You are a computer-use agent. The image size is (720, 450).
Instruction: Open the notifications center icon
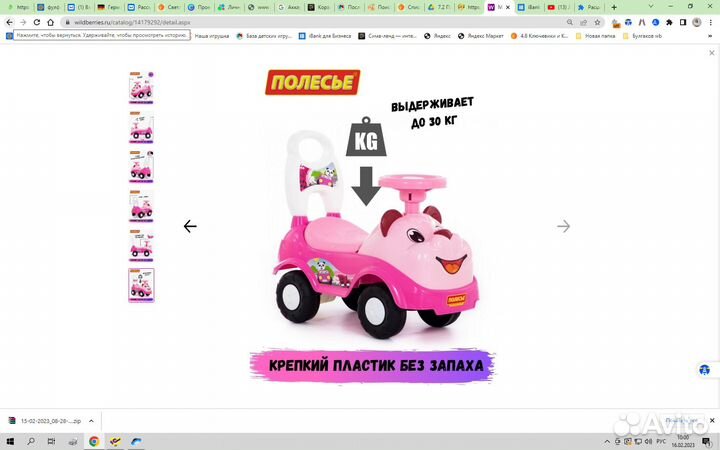tap(705, 441)
